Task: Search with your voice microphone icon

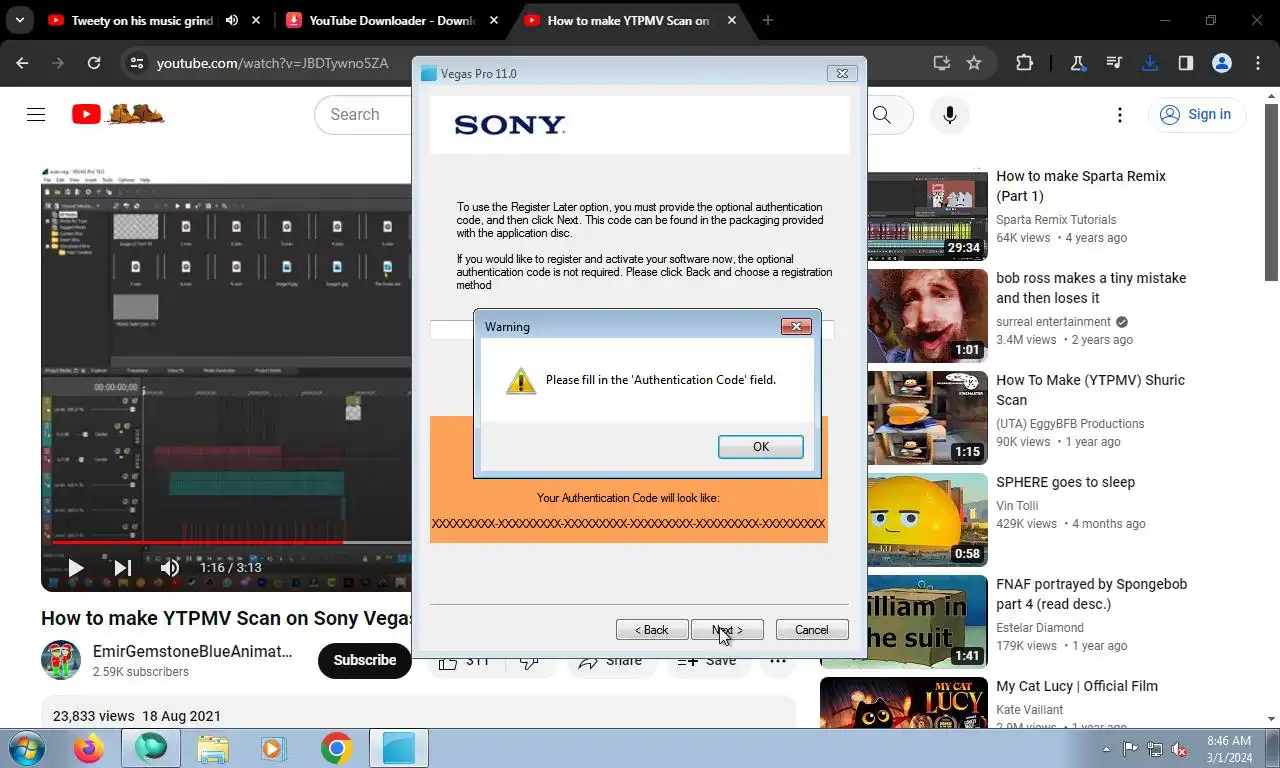Action: tap(950, 114)
